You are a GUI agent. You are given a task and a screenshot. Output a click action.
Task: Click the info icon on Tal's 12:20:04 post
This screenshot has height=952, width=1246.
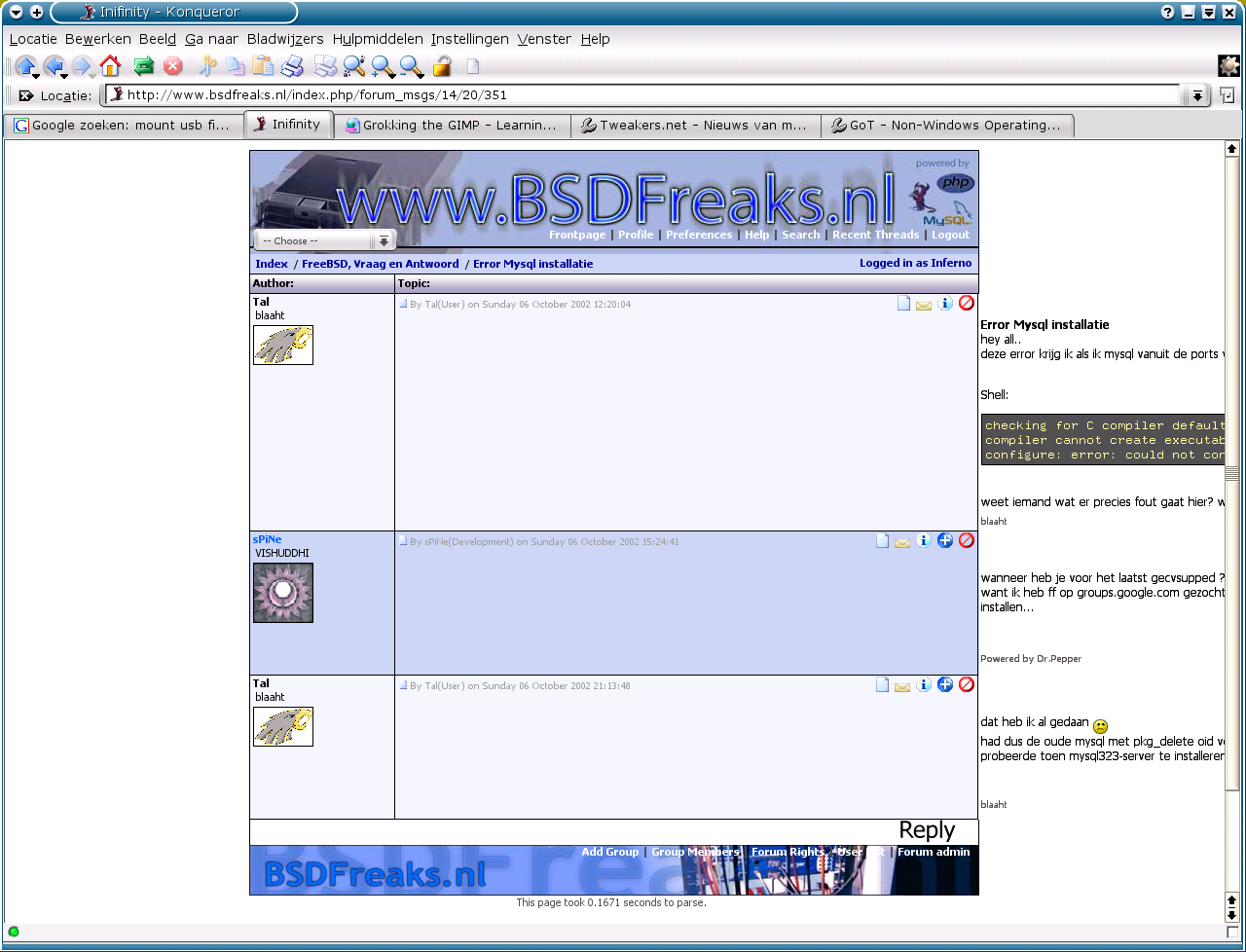click(x=945, y=304)
